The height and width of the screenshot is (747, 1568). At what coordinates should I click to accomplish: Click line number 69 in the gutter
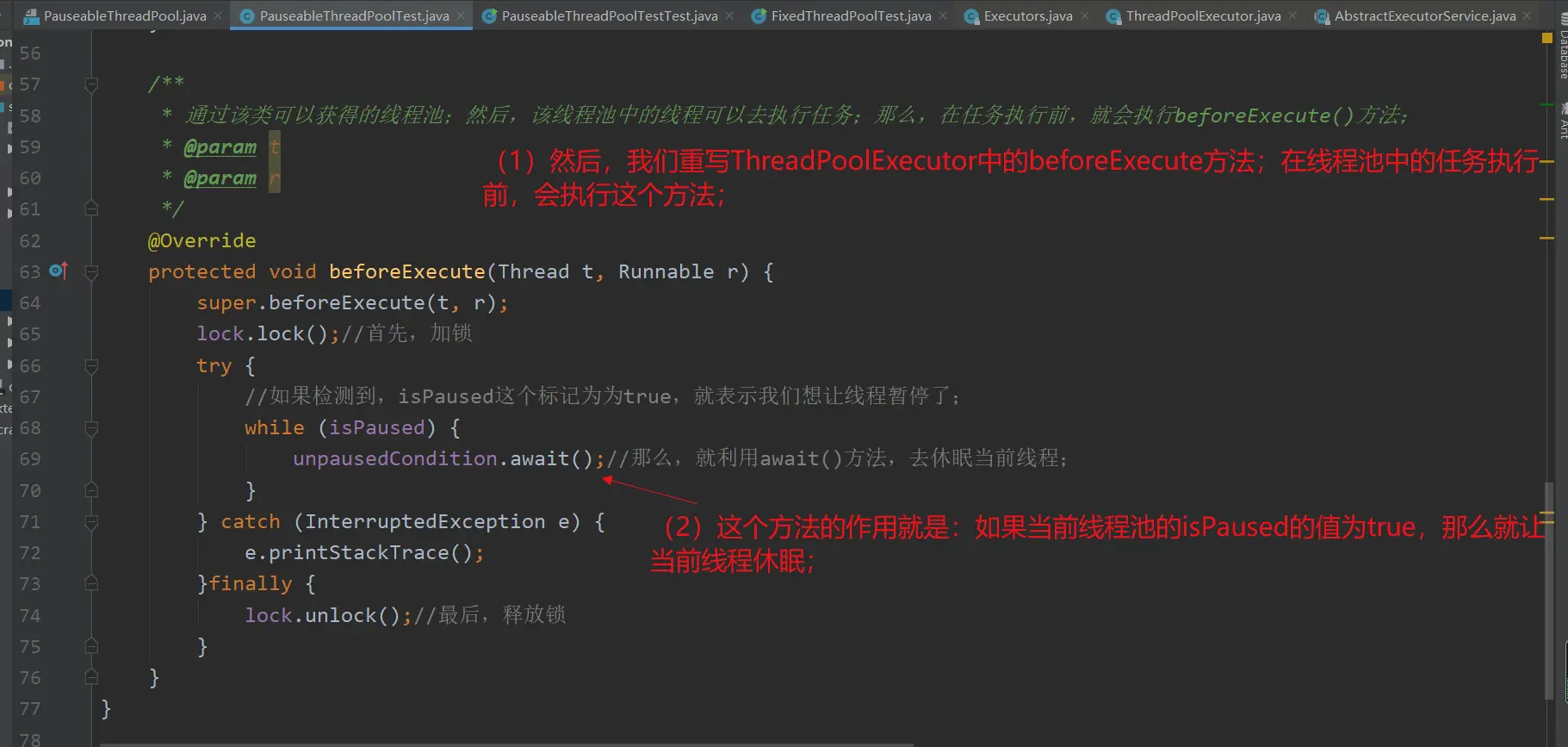(x=30, y=459)
